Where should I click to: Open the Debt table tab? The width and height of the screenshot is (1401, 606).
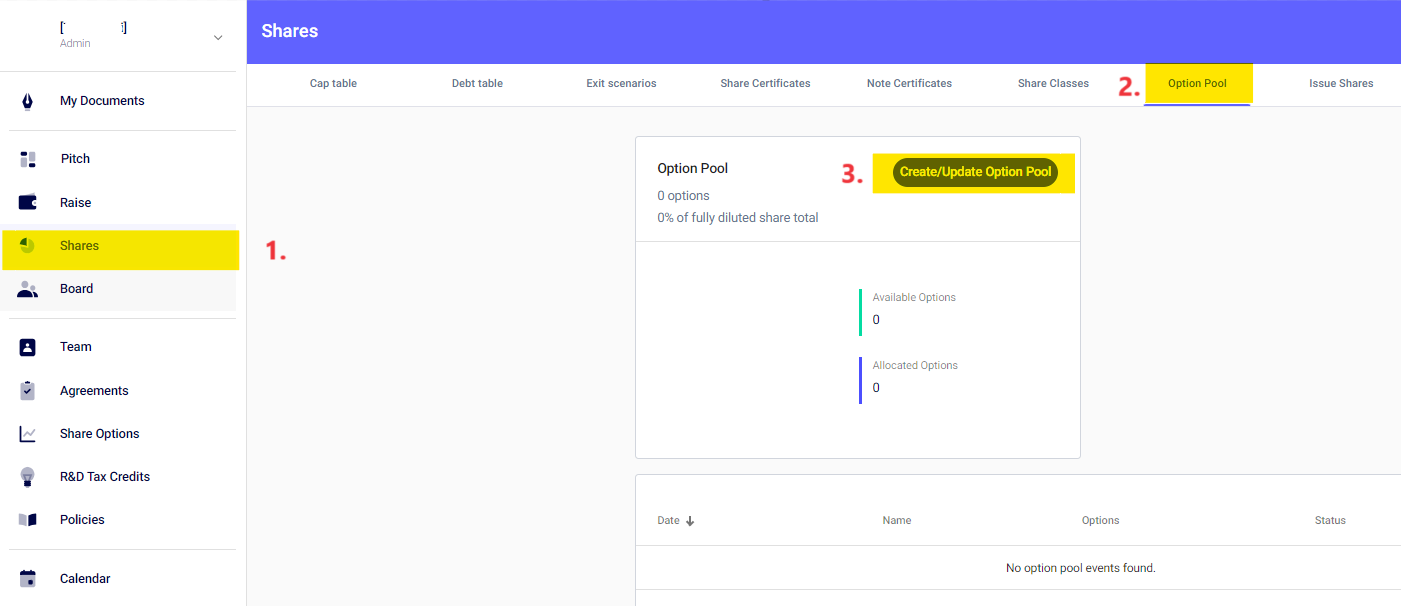[x=477, y=83]
